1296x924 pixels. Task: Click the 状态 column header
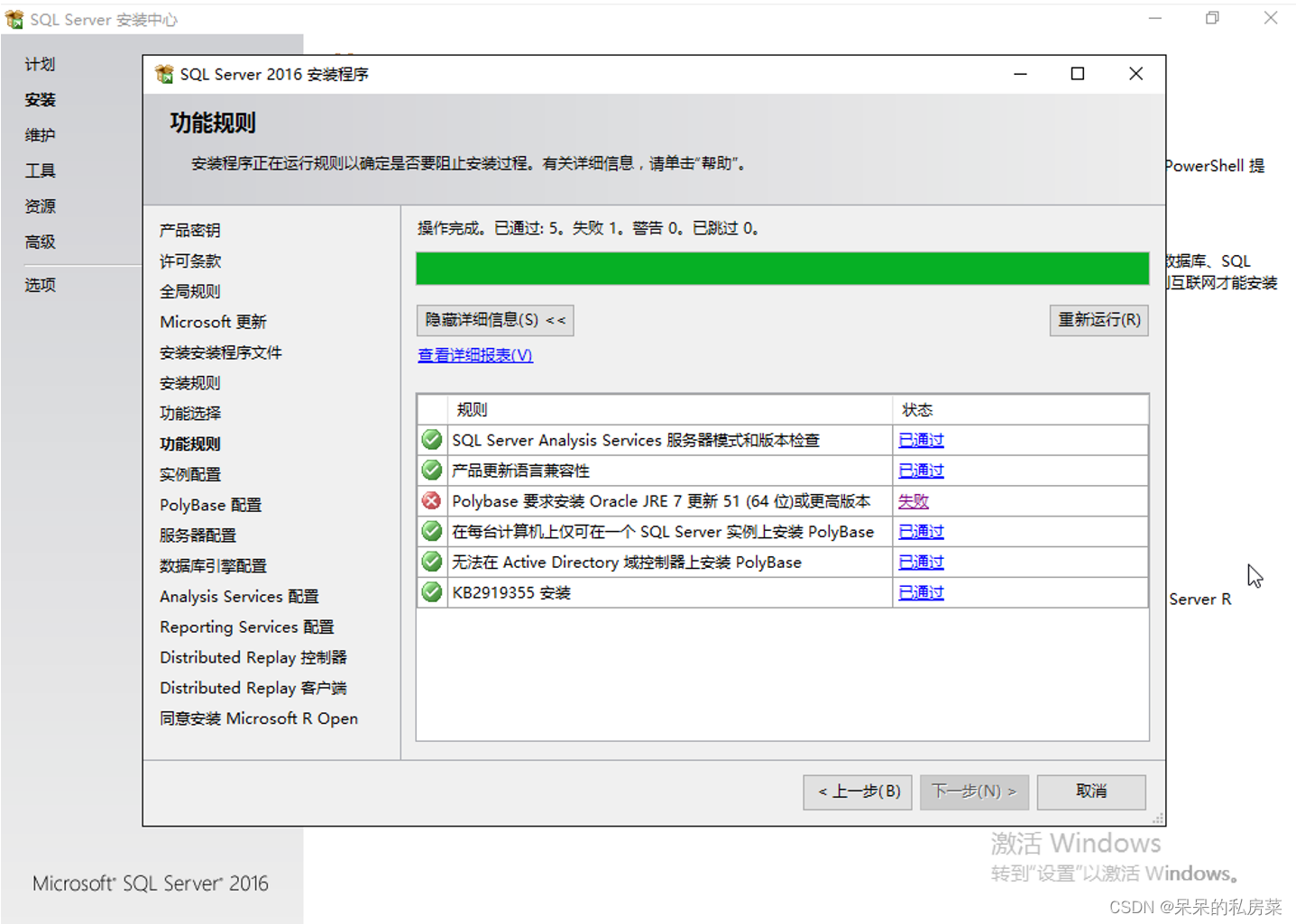pos(1020,410)
